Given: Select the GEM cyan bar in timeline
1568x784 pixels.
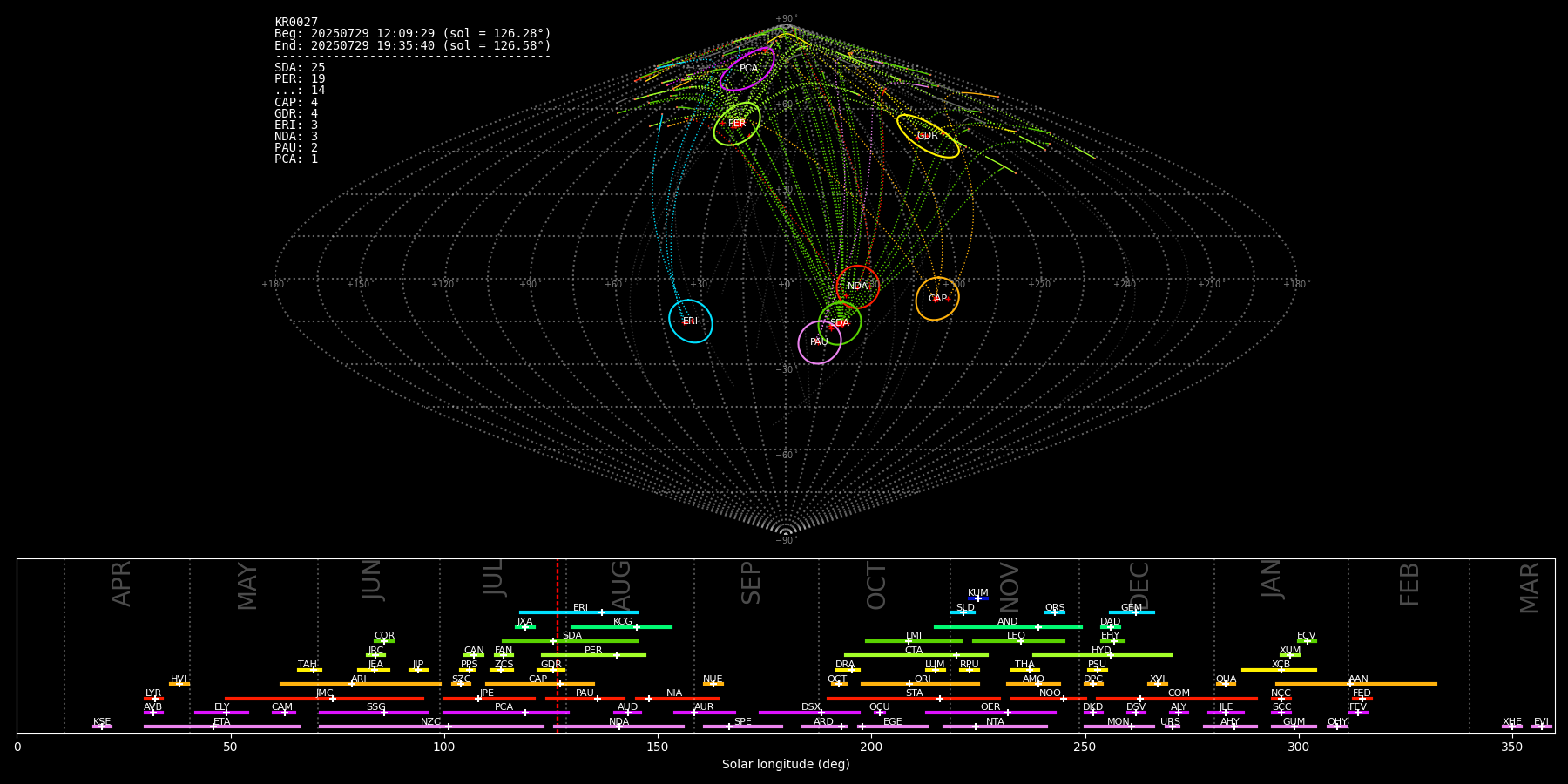Looking at the screenshot, I should [x=1132, y=612].
